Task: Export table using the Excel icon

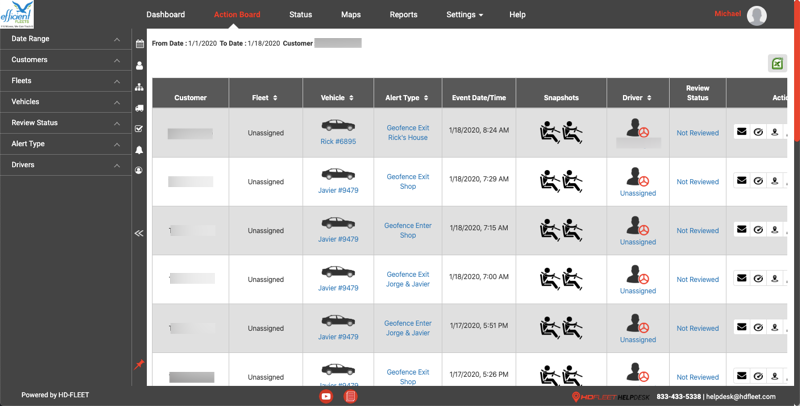Action: (777, 64)
